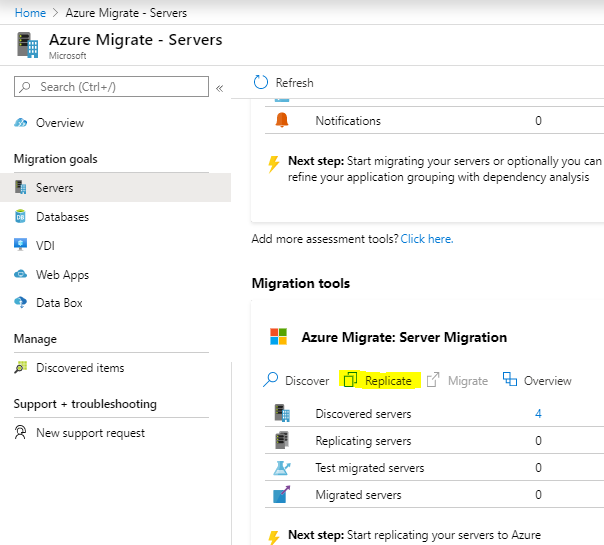The width and height of the screenshot is (604, 545).
Task: Collapse the sidebar with the double chevron
Action: (220, 89)
